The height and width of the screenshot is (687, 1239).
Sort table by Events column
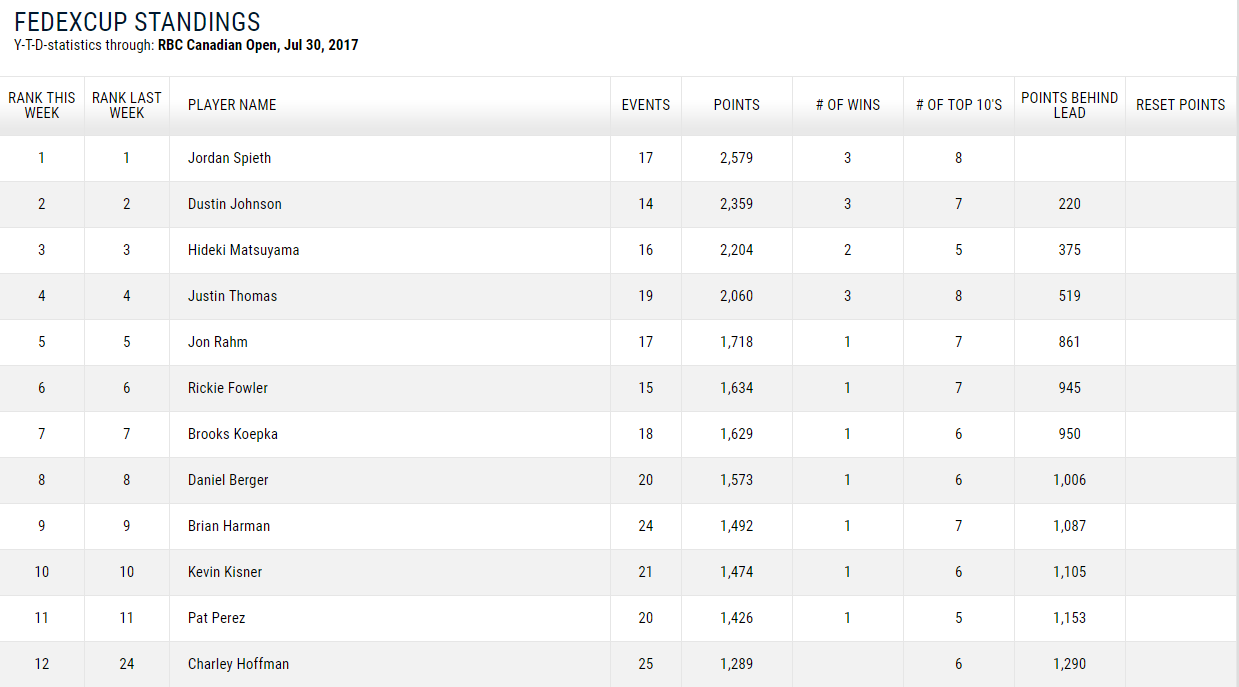646,105
